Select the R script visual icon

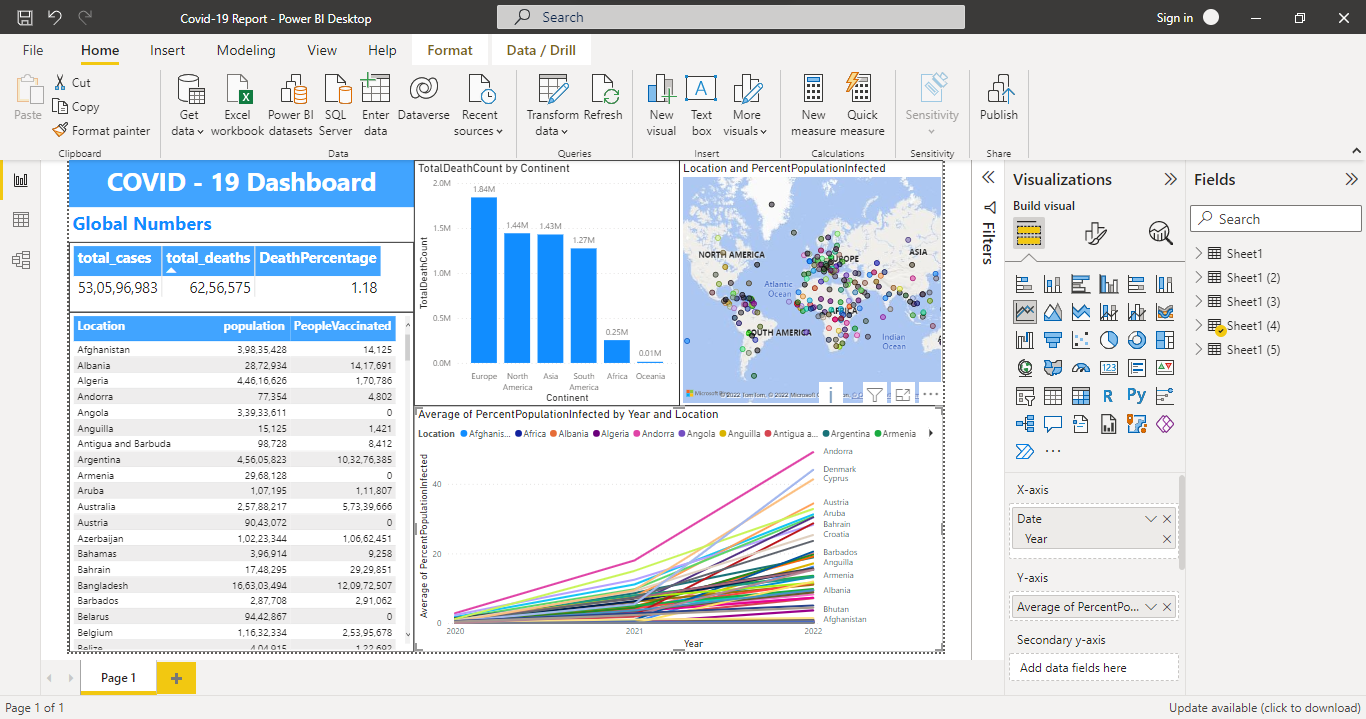click(1108, 395)
